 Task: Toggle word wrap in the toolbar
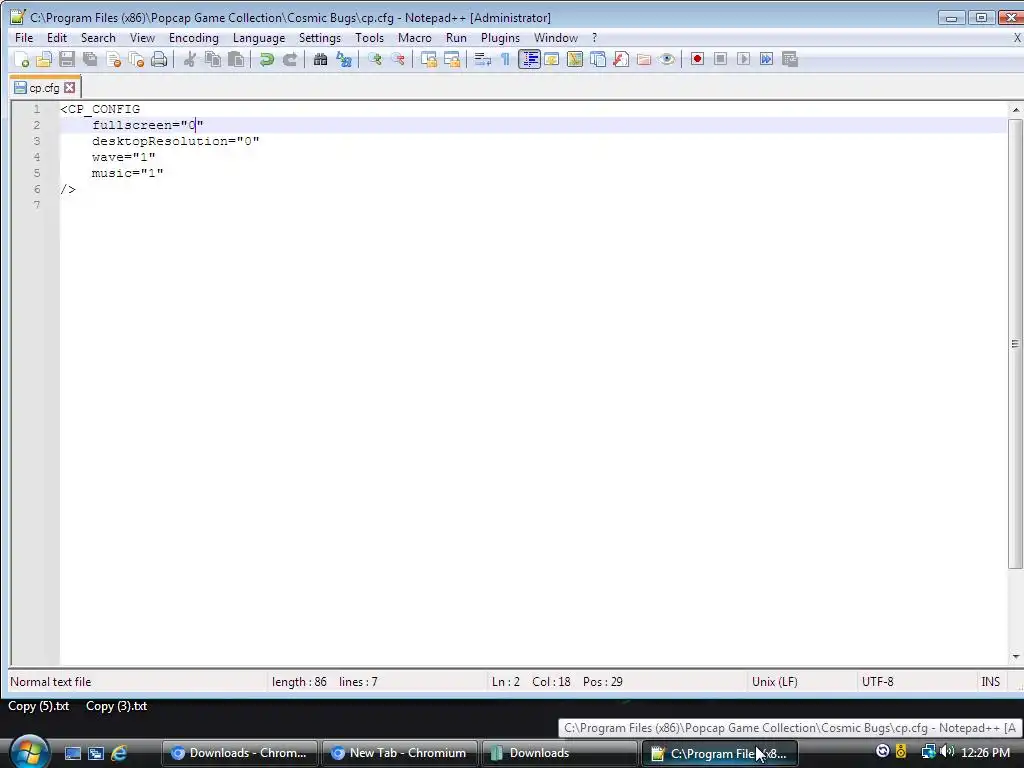click(x=482, y=59)
